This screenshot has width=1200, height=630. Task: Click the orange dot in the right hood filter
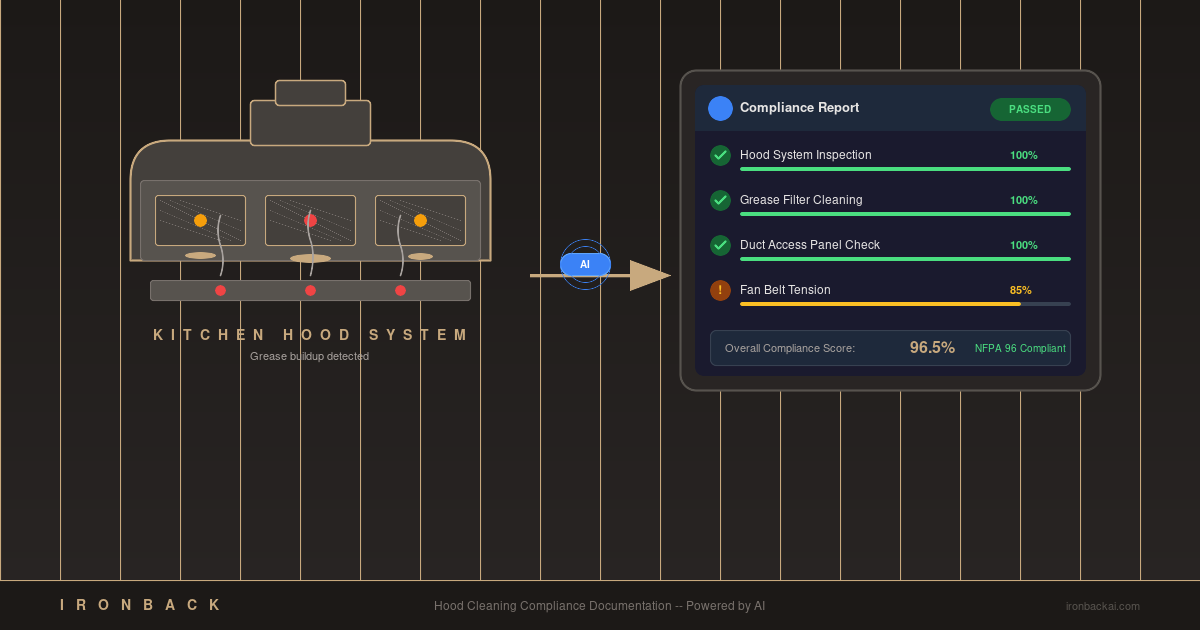420,220
